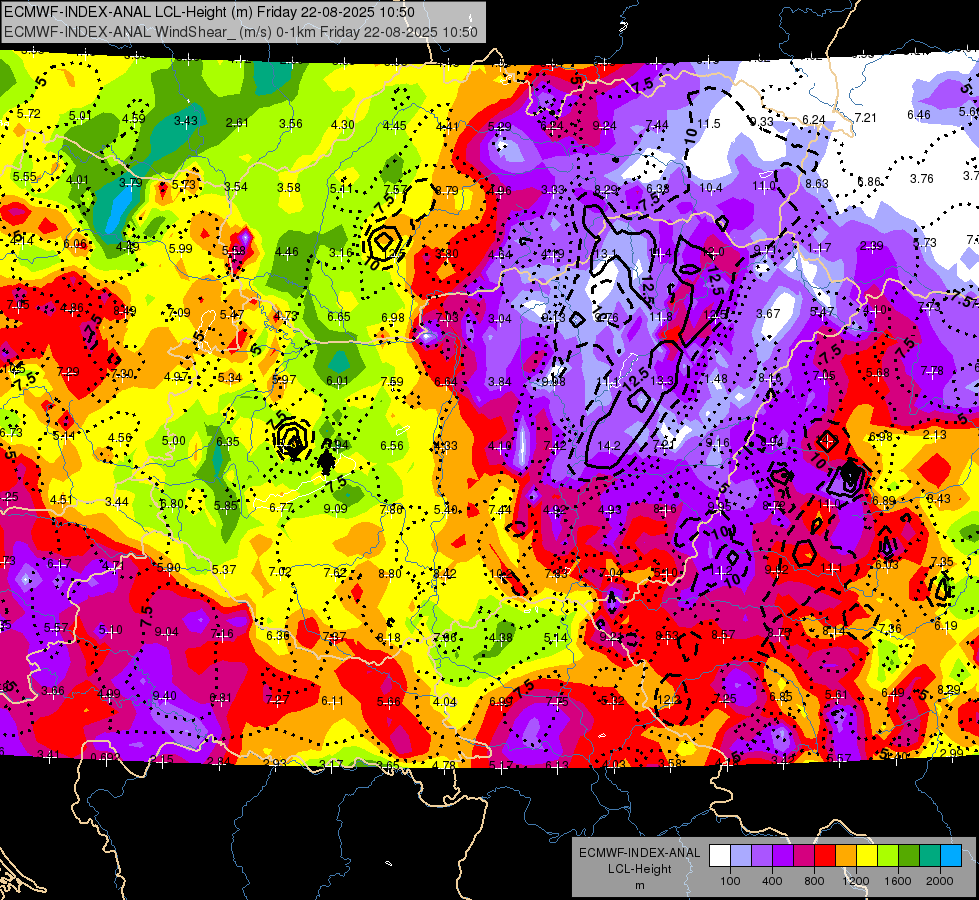Click the wind shear value 8.80
This screenshot has height=900, width=979.
point(390,573)
